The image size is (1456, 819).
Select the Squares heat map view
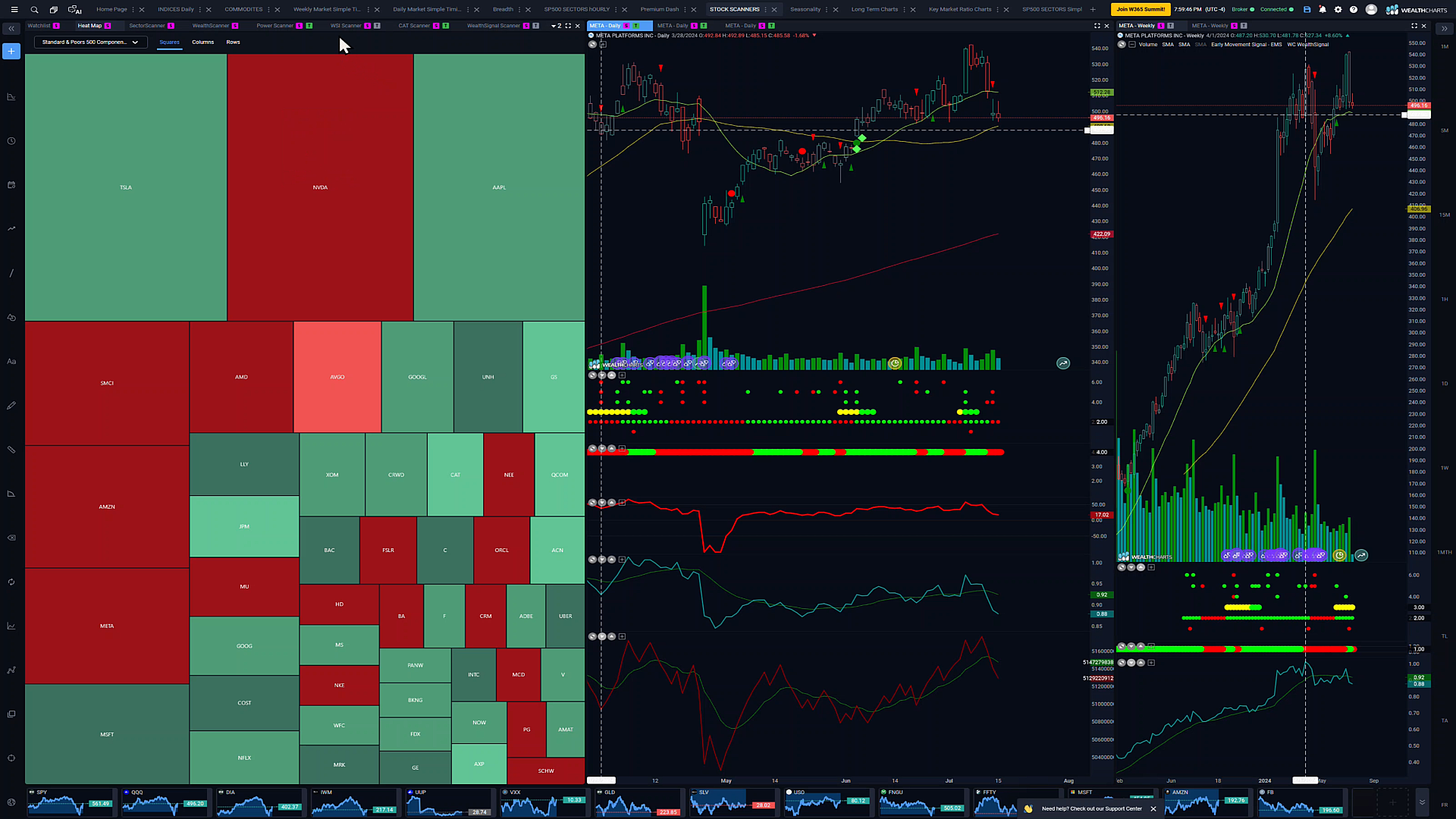click(169, 42)
